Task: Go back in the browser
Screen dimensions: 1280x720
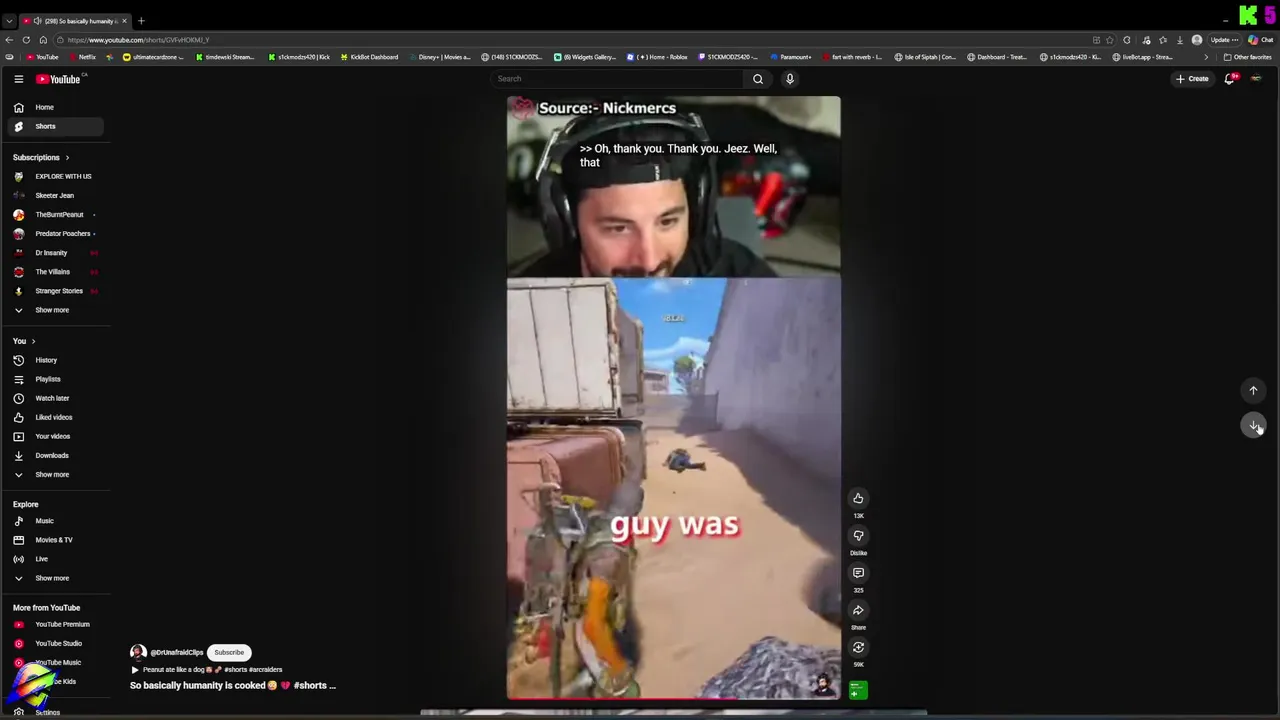Action: pyautogui.click(x=9, y=40)
